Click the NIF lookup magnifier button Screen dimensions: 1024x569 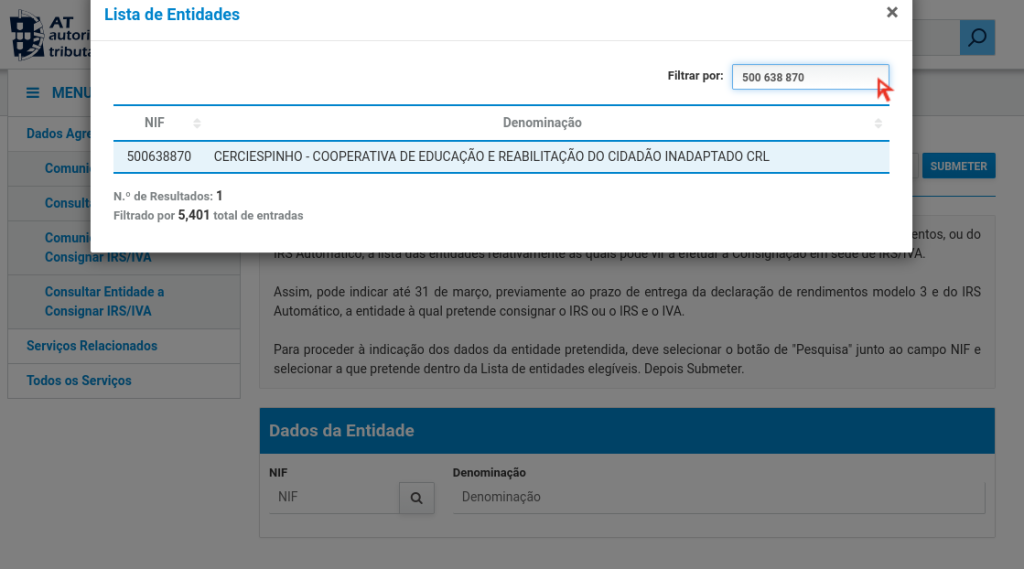(416, 497)
